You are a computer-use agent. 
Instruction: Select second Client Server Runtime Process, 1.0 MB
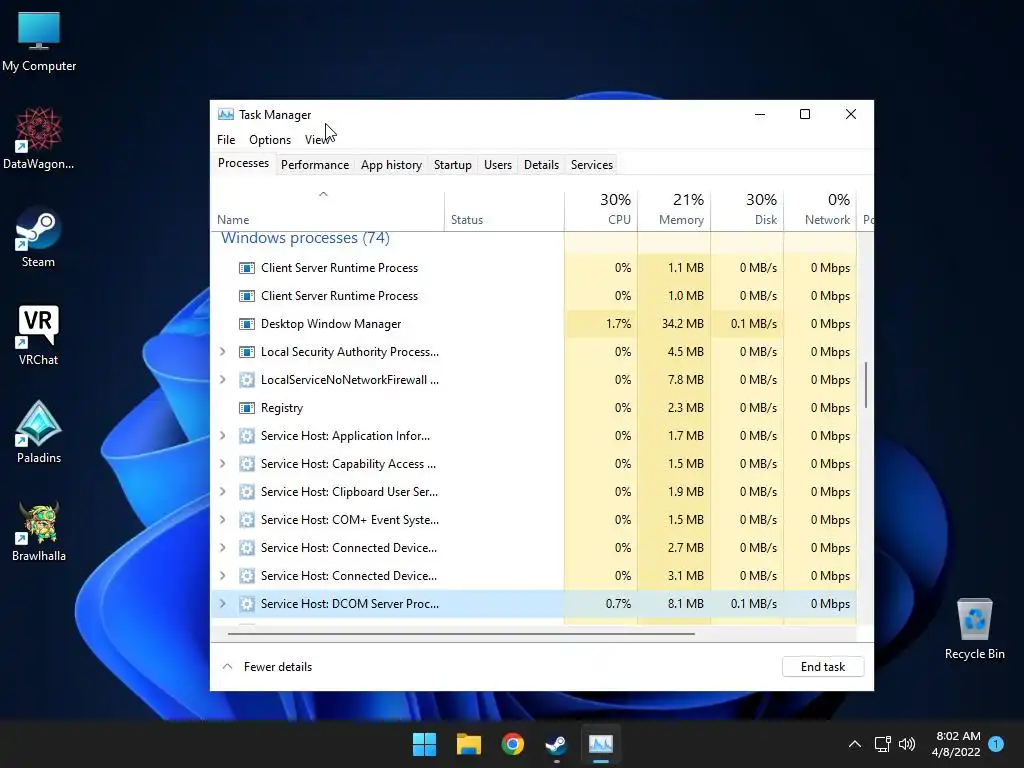(x=534, y=296)
